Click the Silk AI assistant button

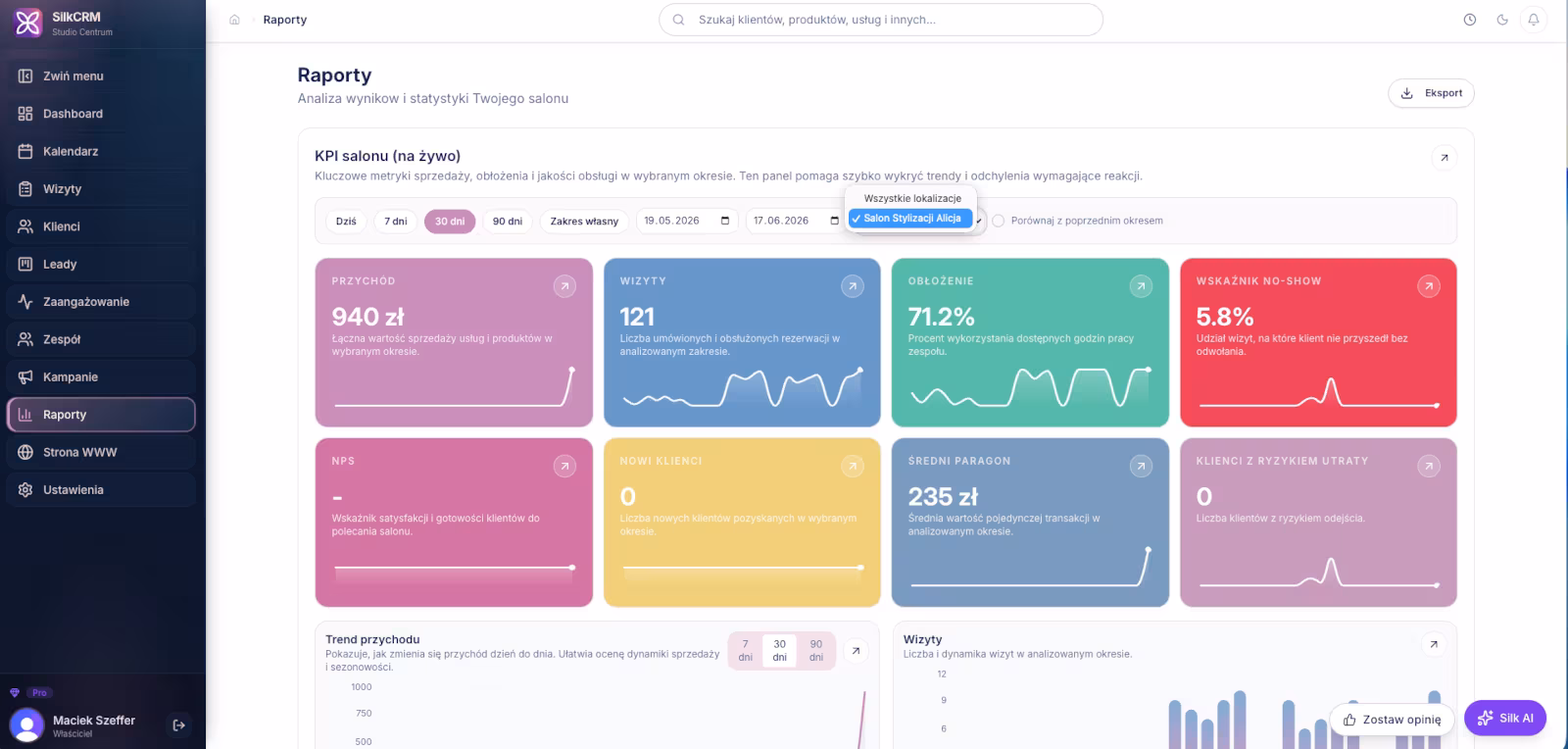1505,718
